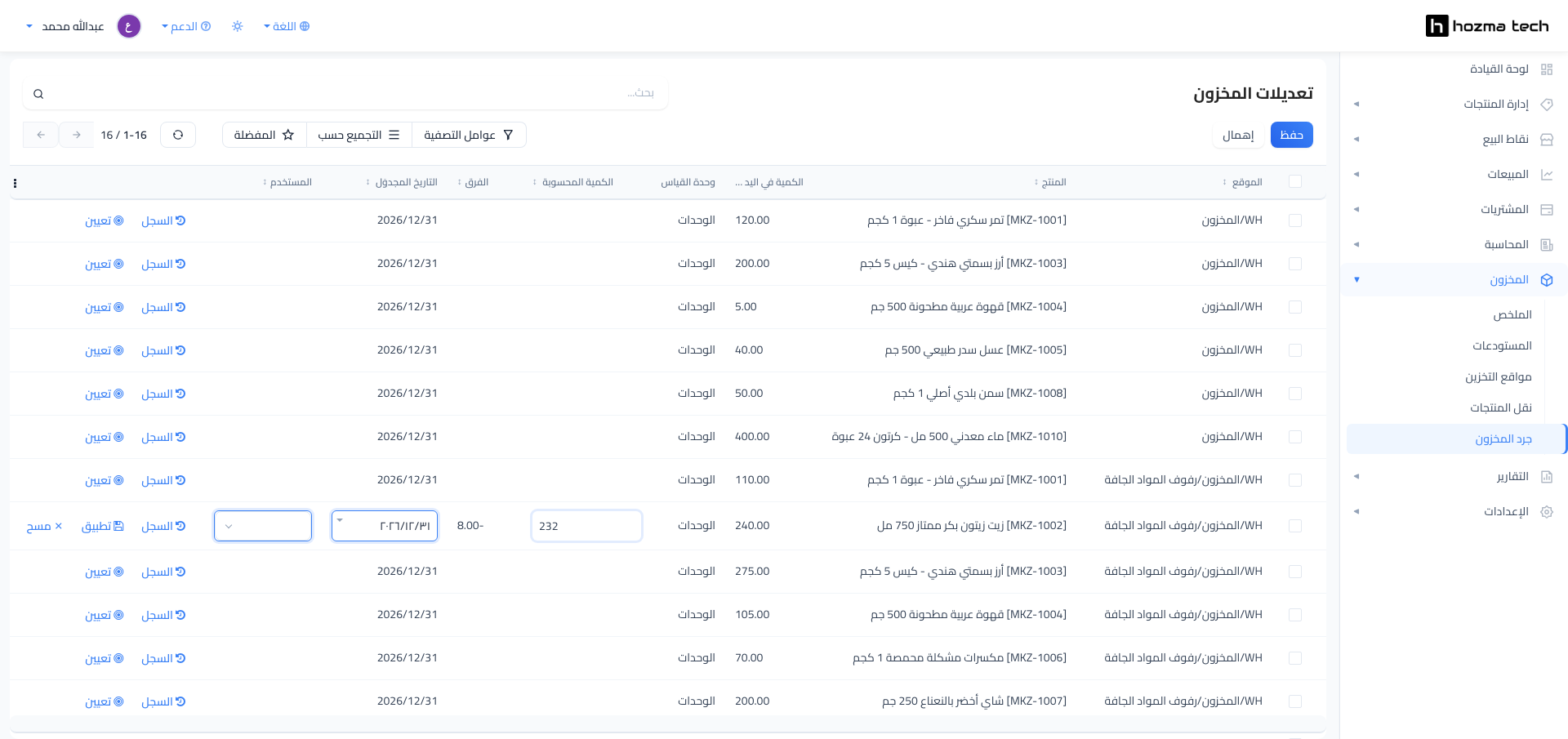
Task: Click the refresh list icon button
Action: click(178, 135)
